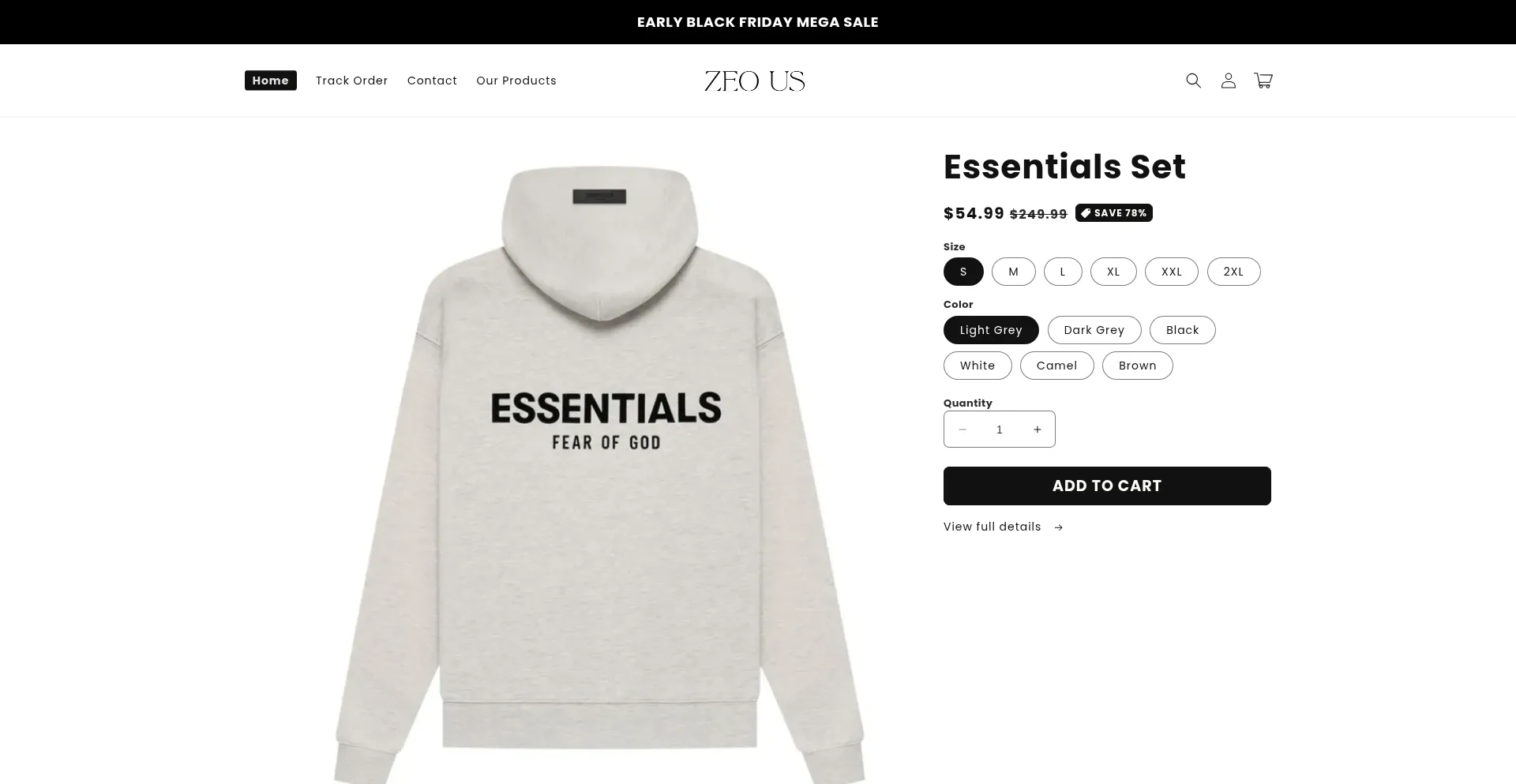
Task: Open the Track Order page
Action: point(351,80)
